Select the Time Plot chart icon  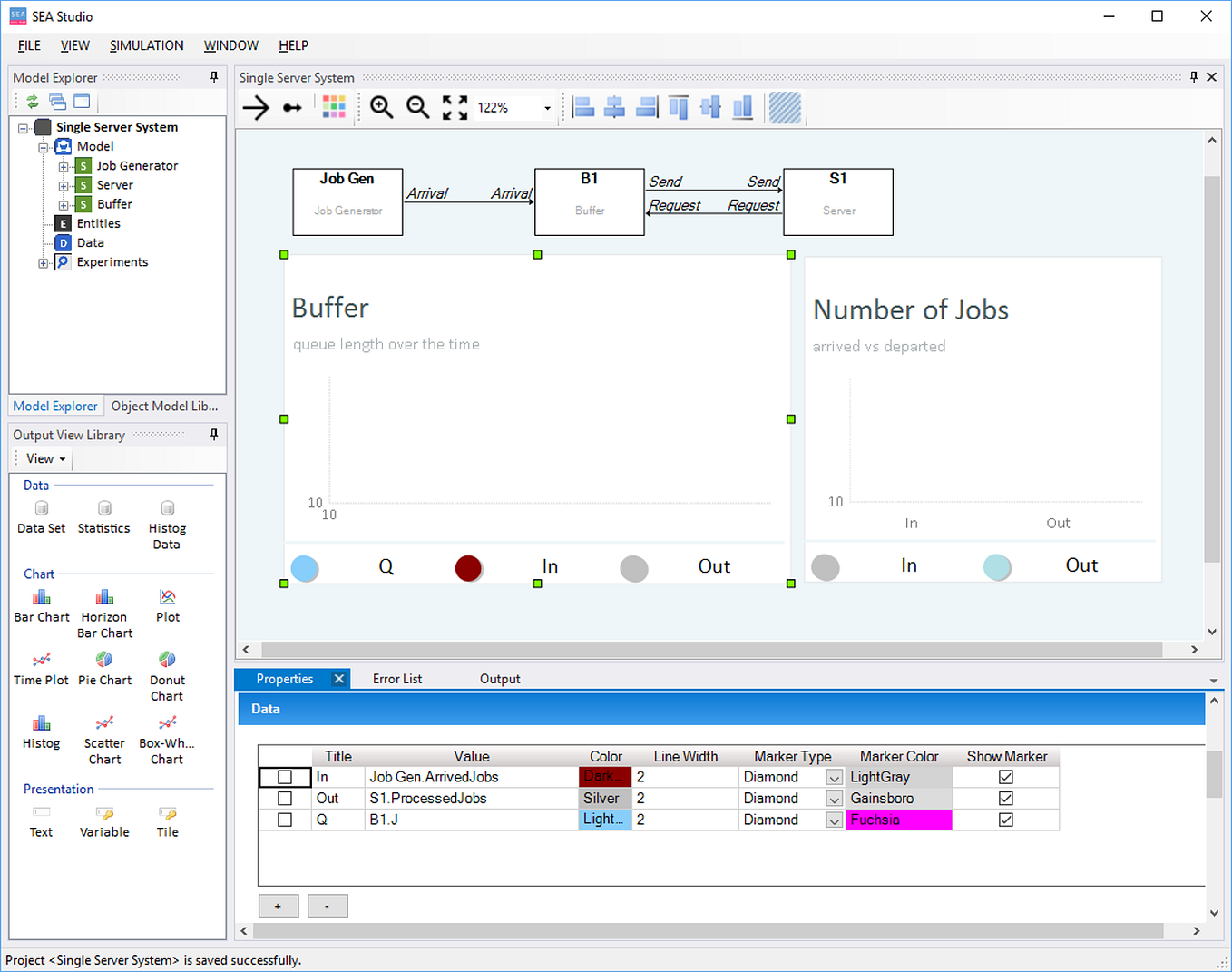[41, 661]
